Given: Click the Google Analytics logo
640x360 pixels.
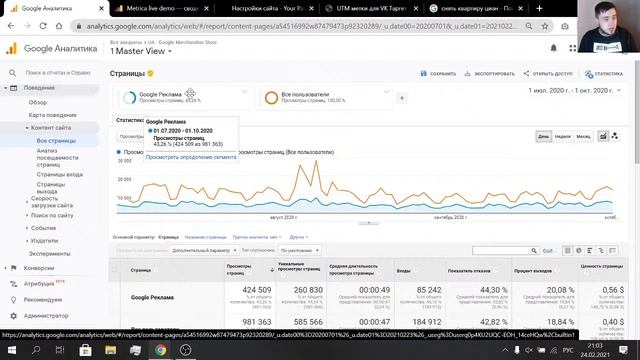Looking at the screenshot, I should point(12,49).
